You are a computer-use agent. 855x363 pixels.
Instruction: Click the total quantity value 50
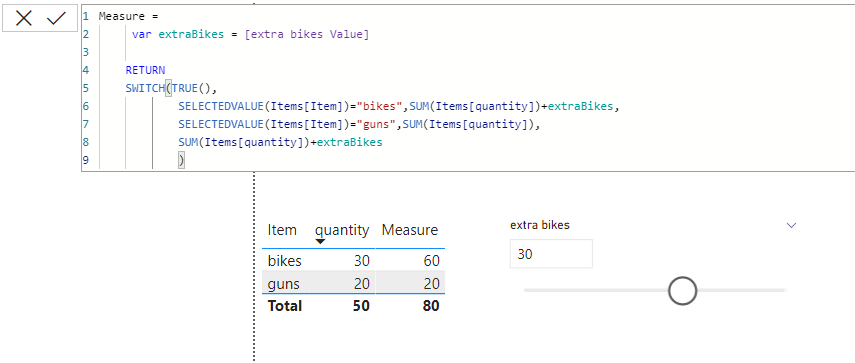click(x=361, y=306)
